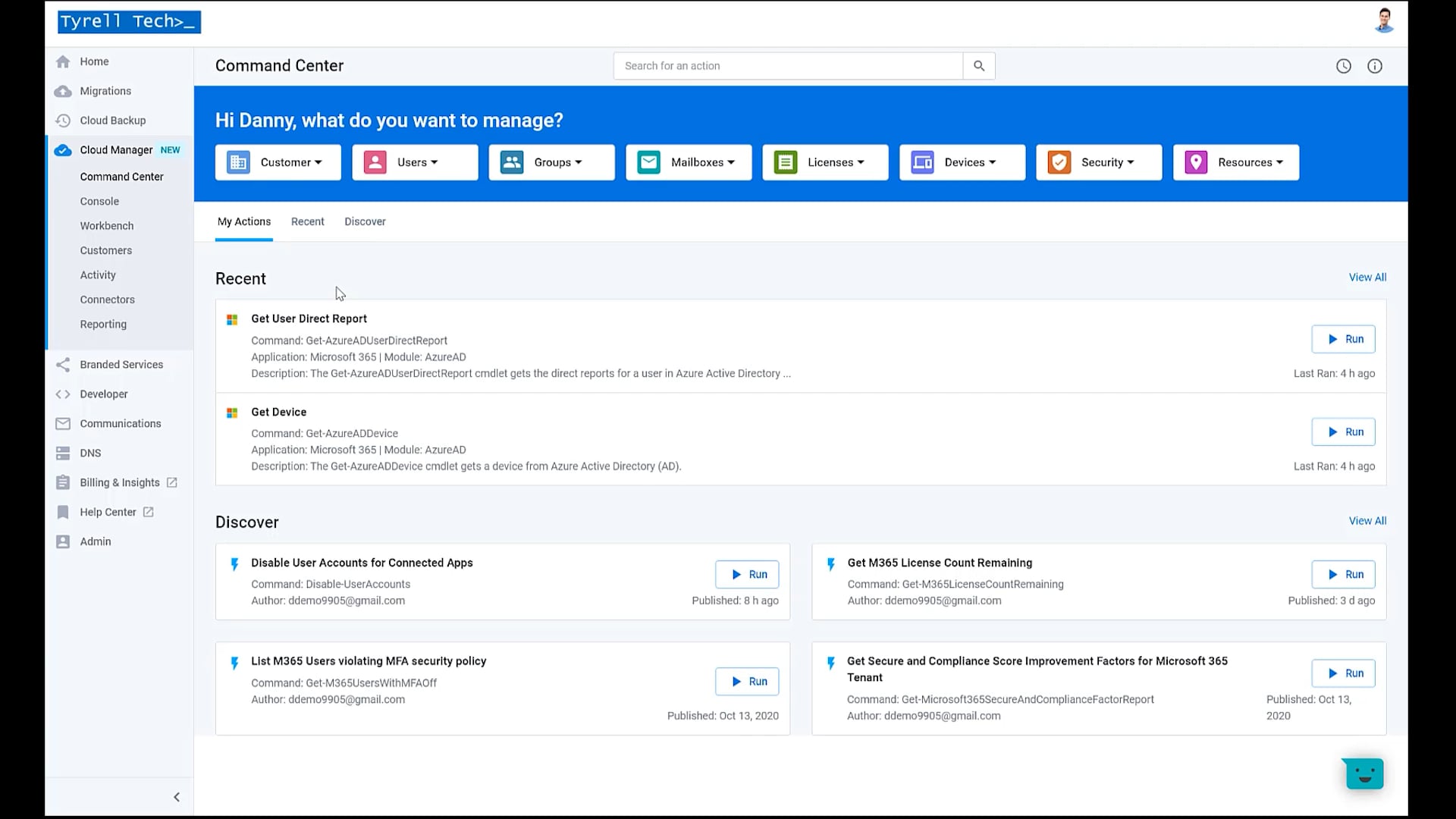
Task: Expand the Customer dropdown
Action: pyautogui.click(x=278, y=162)
